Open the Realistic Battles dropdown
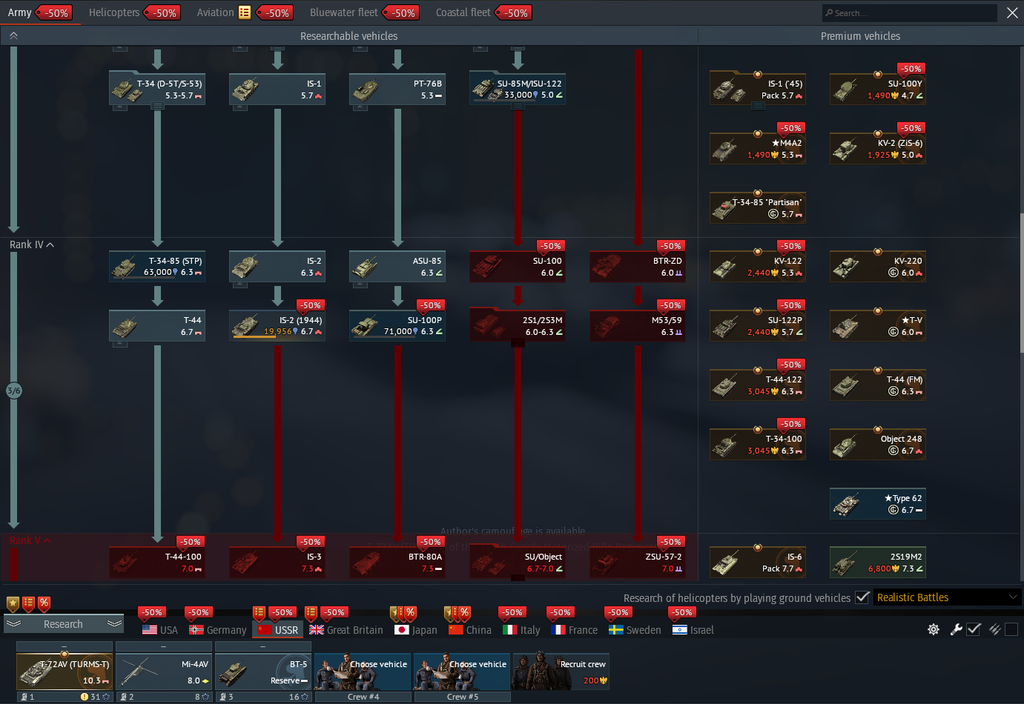 pos(946,598)
